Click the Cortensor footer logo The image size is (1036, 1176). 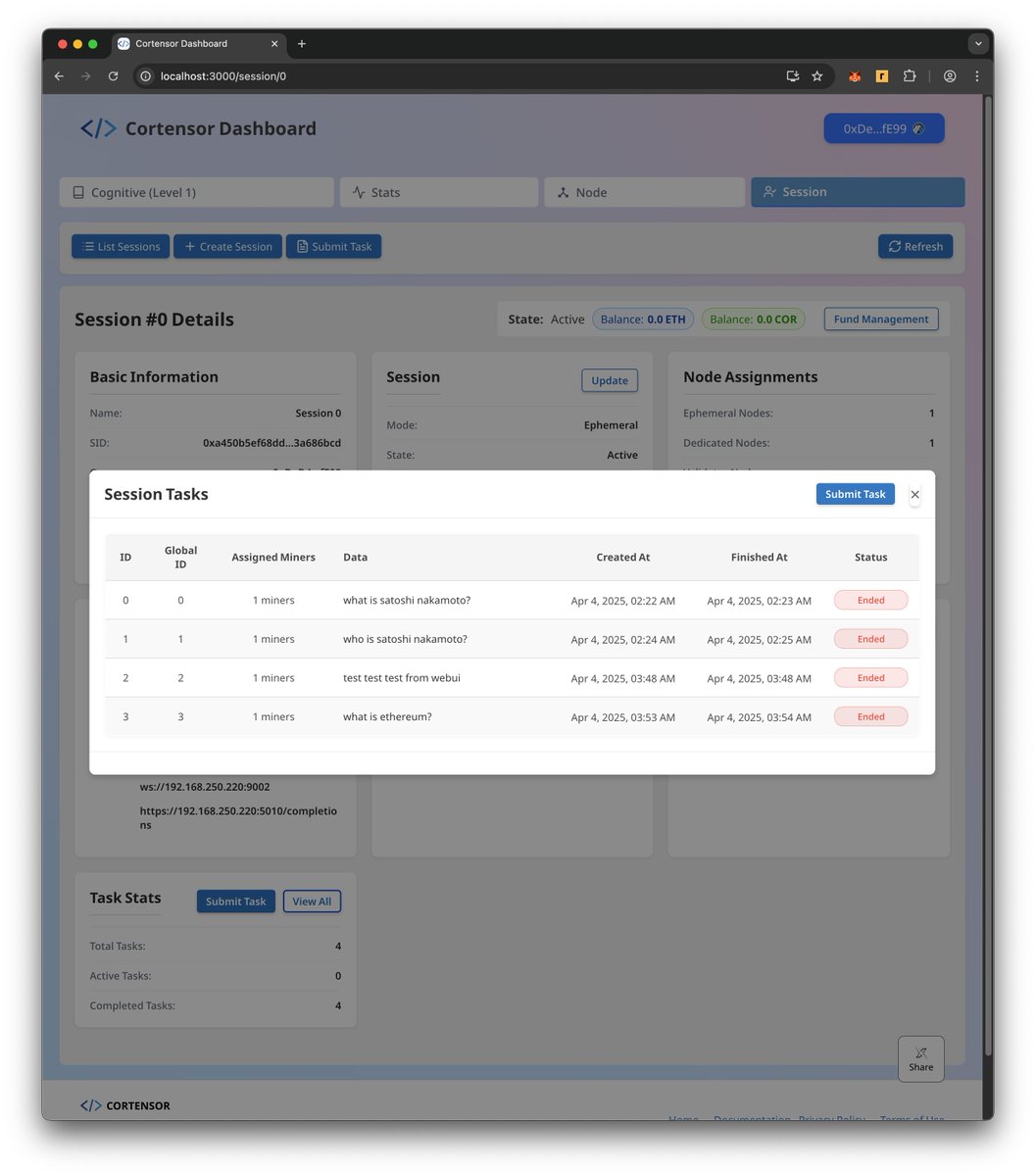(x=125, y=1105)
